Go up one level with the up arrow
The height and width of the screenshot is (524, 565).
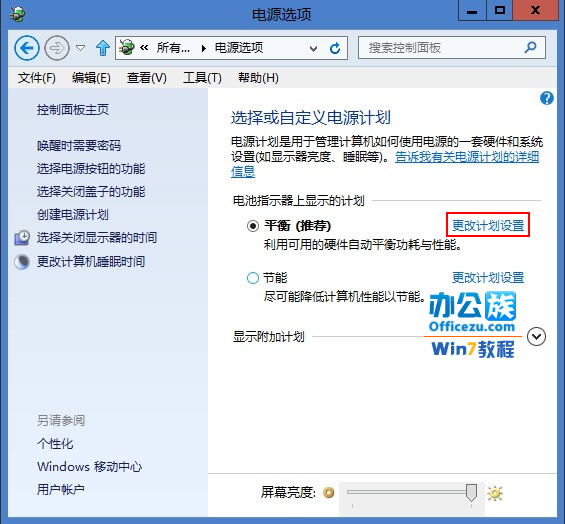103,48
